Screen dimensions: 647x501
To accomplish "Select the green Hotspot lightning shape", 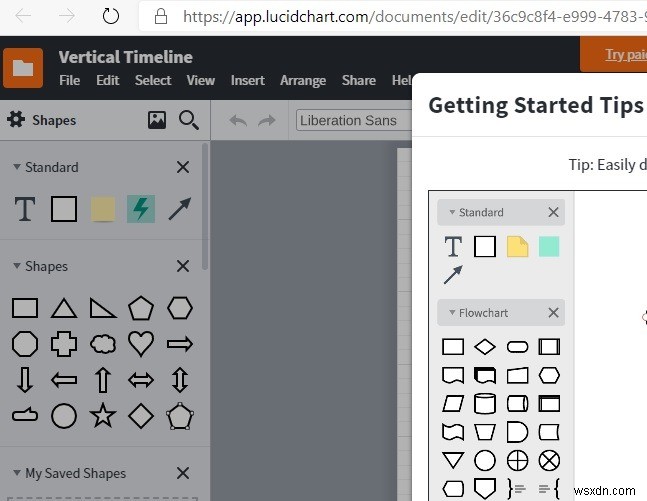I will (141, 209).
